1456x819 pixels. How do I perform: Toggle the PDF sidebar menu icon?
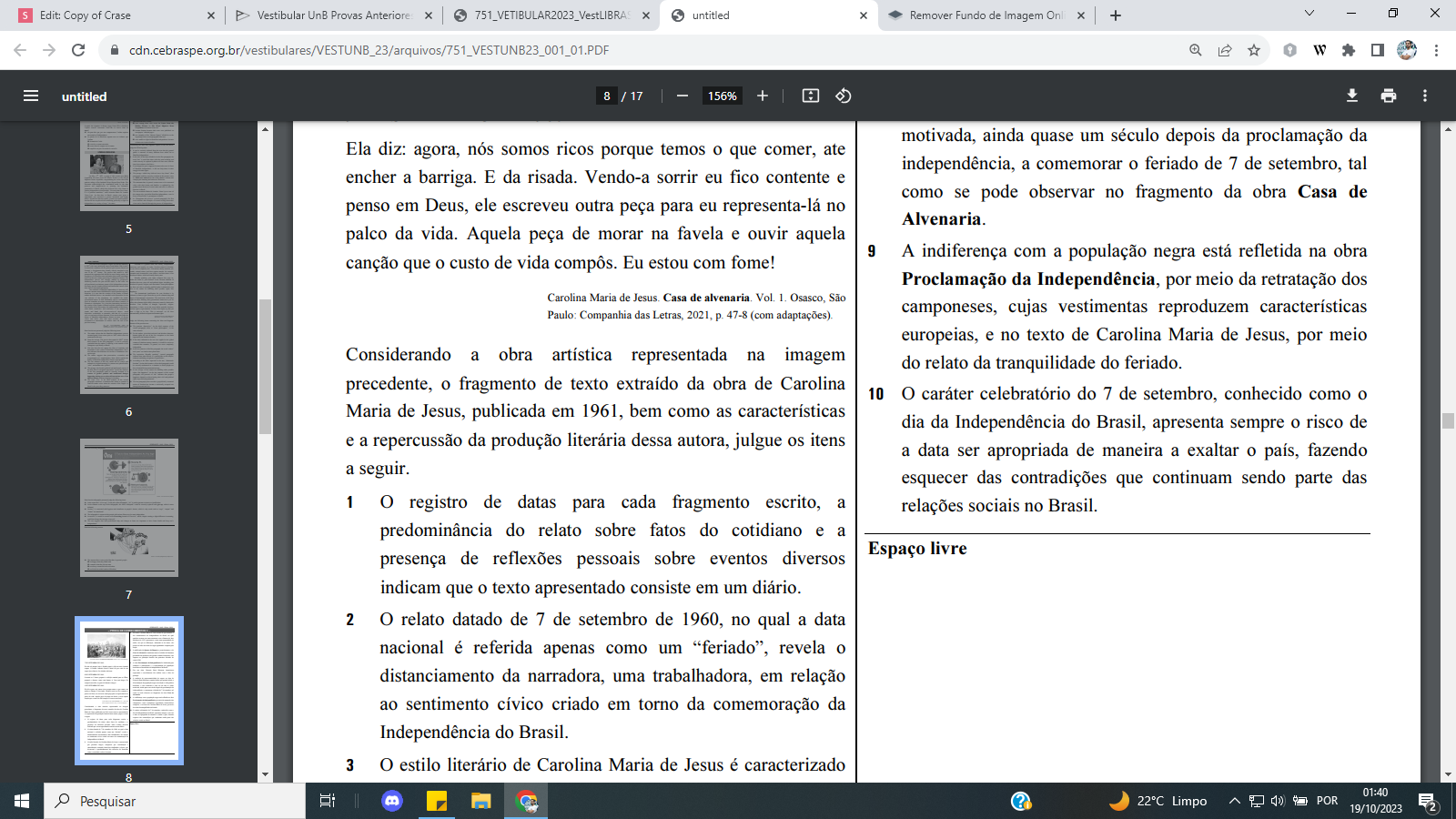(x=31, y=96)
